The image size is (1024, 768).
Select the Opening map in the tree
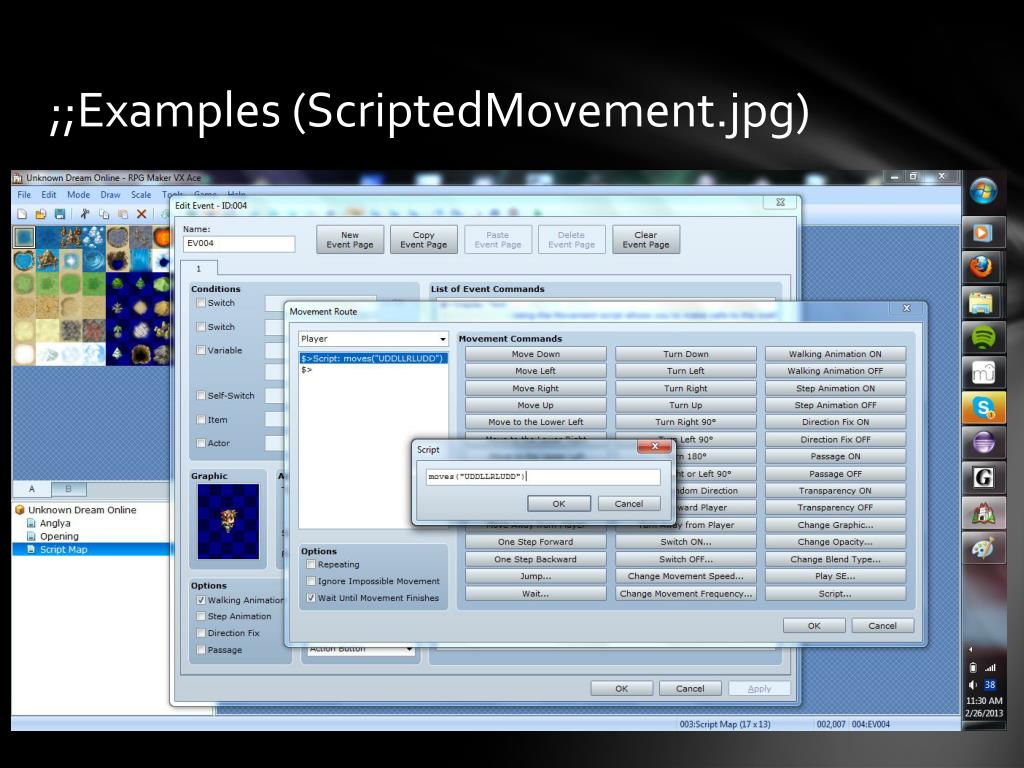tap(59, 536)
